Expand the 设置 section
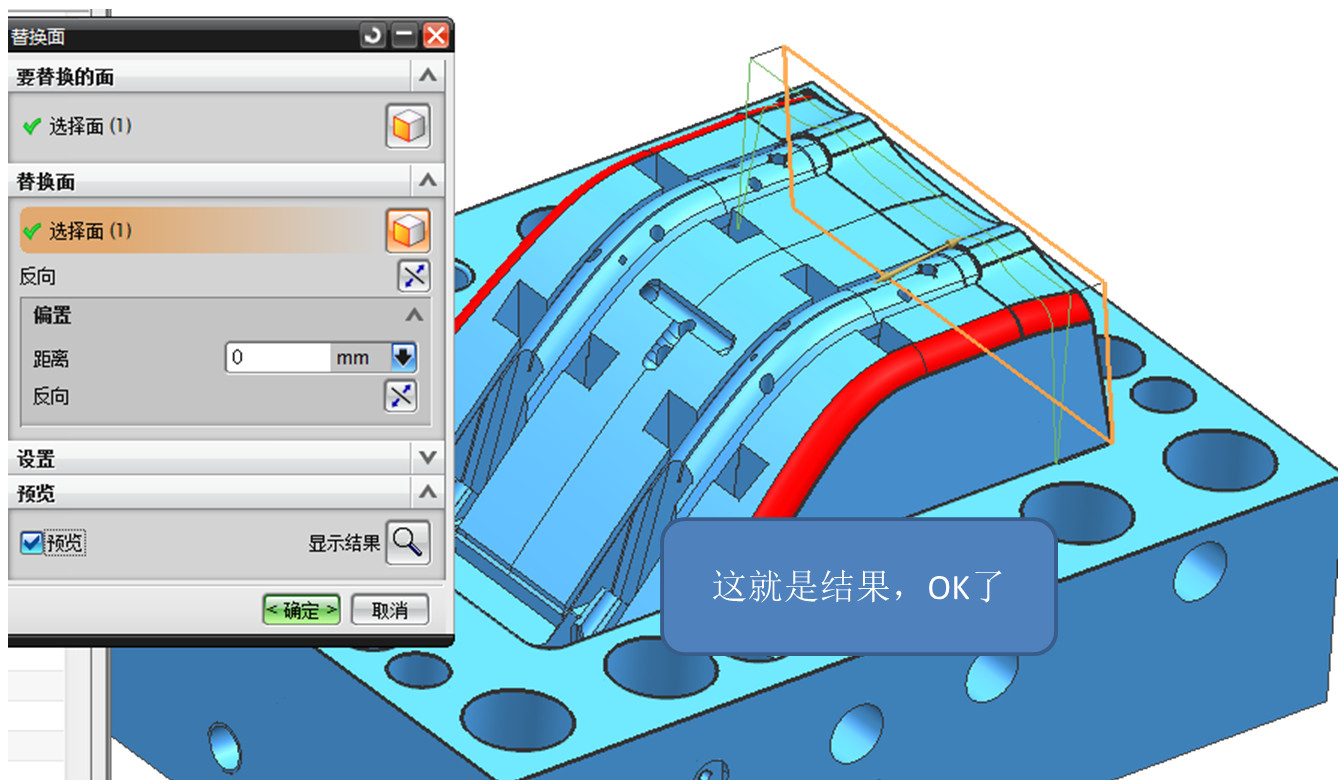Image resolution: width=1339 pixels, height=780 pixels. (x=427, y=458)
